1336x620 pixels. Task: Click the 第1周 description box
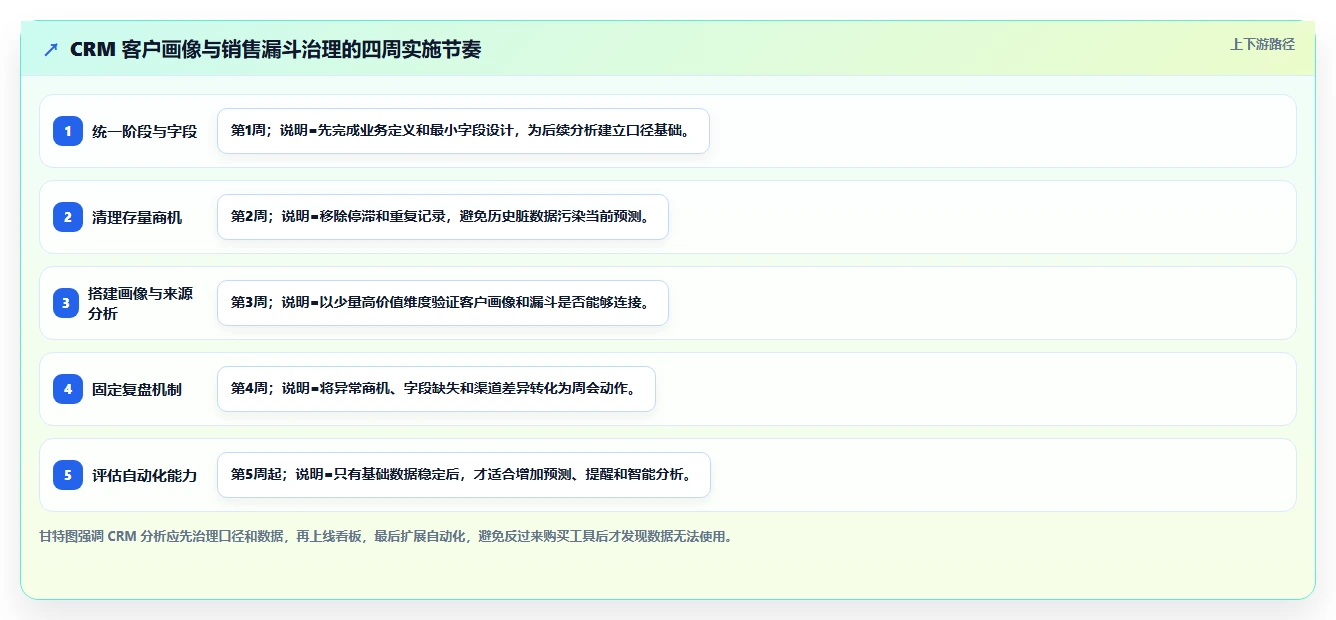(x=463, y=131)
